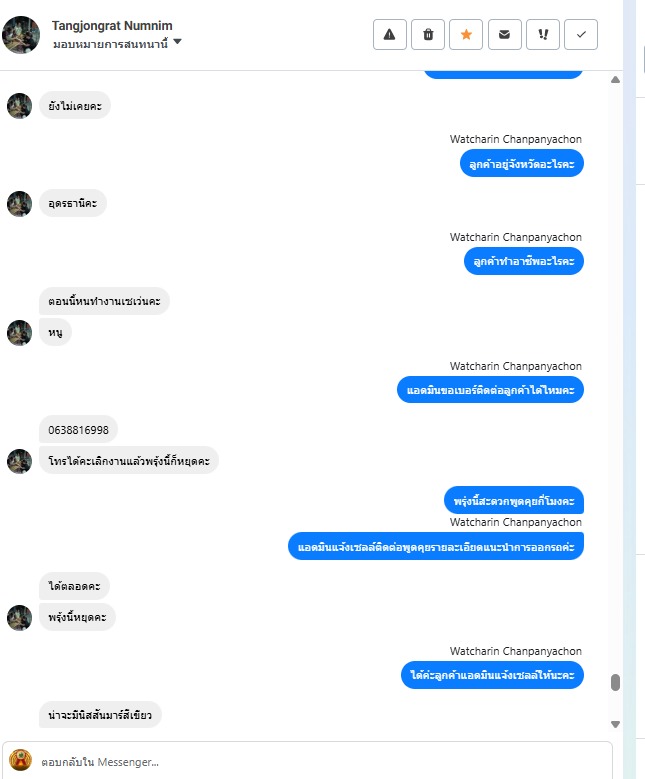Click customer avatar beside อุดรธานีคะ message
645x779 pixels.
(19, 204)
